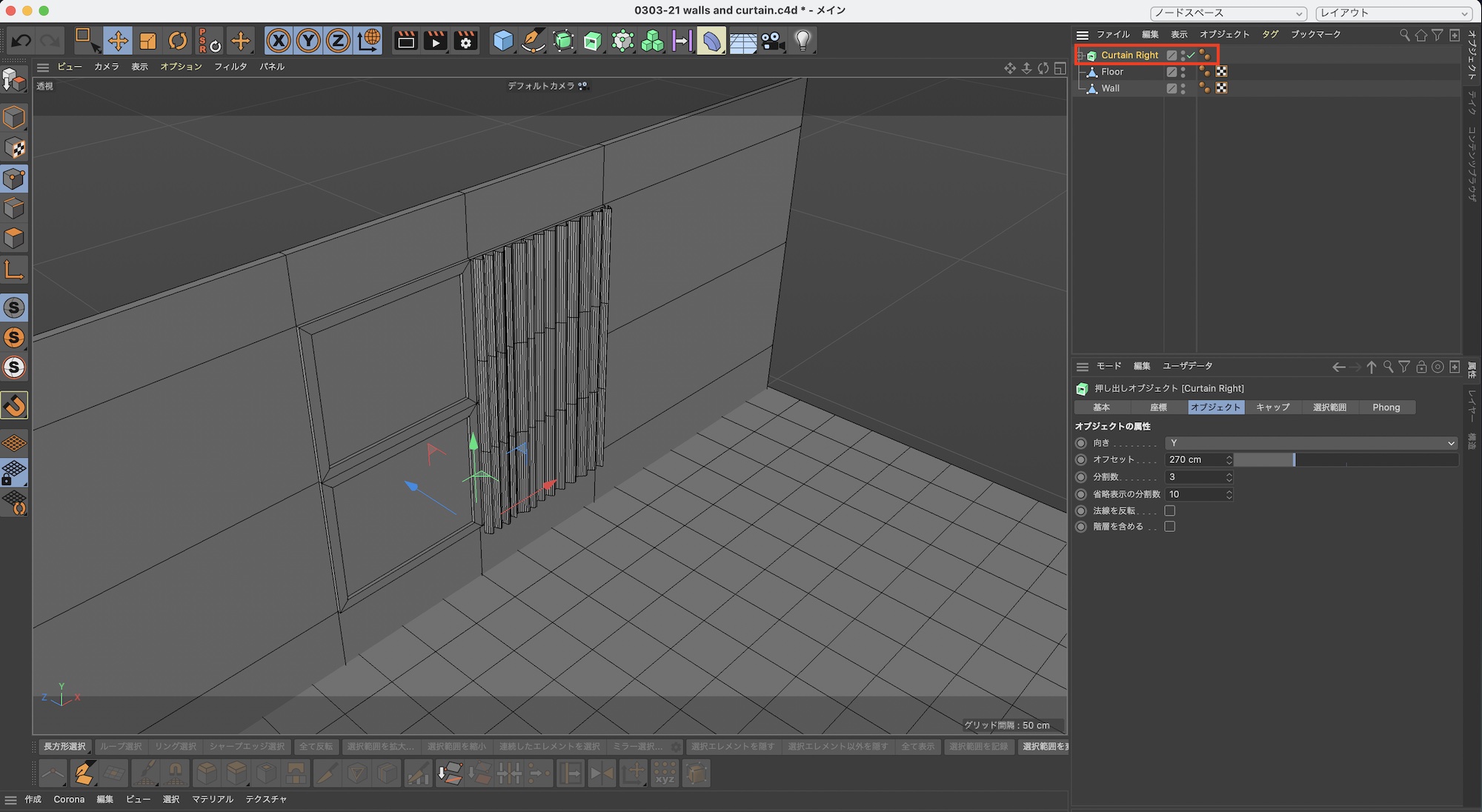This screenshot has height=812, width=1482.
Task: Click the 長方形選択 button
Action: click(64, 747)
